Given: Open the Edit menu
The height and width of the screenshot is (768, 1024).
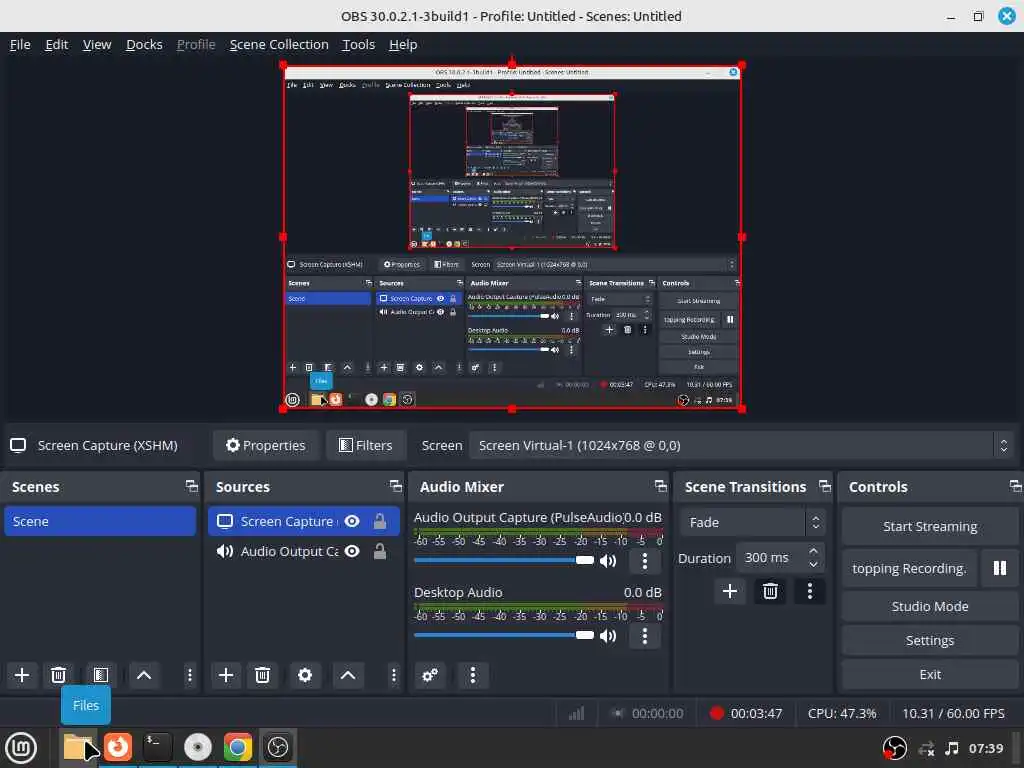Looking at the screenshot, I should pos(57,44).
